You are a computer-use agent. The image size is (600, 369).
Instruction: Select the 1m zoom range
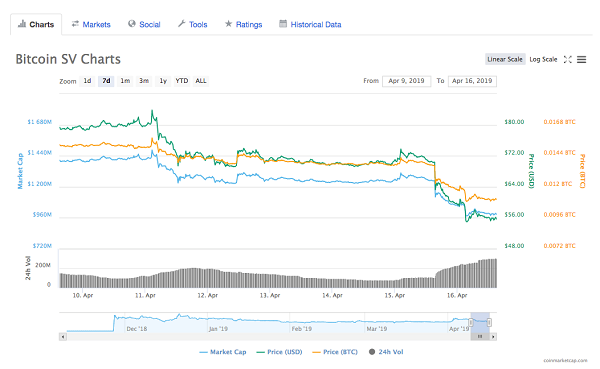tap(125, 81)
